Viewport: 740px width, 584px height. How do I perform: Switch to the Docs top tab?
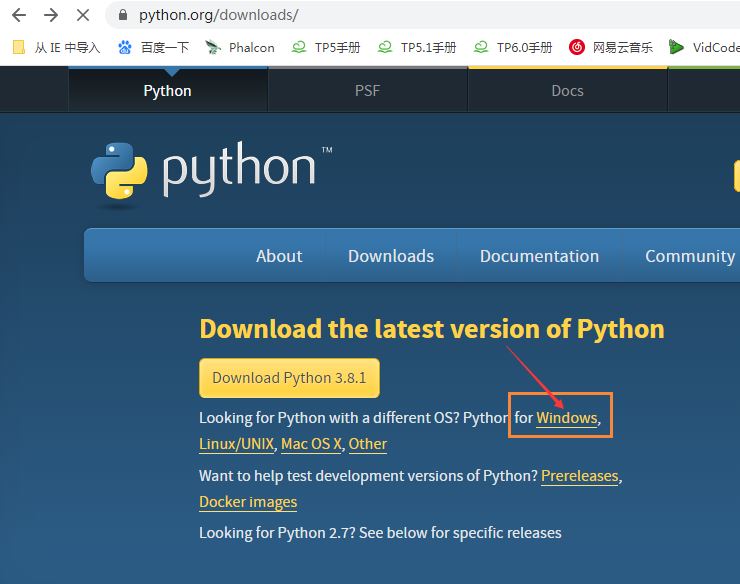567,90
